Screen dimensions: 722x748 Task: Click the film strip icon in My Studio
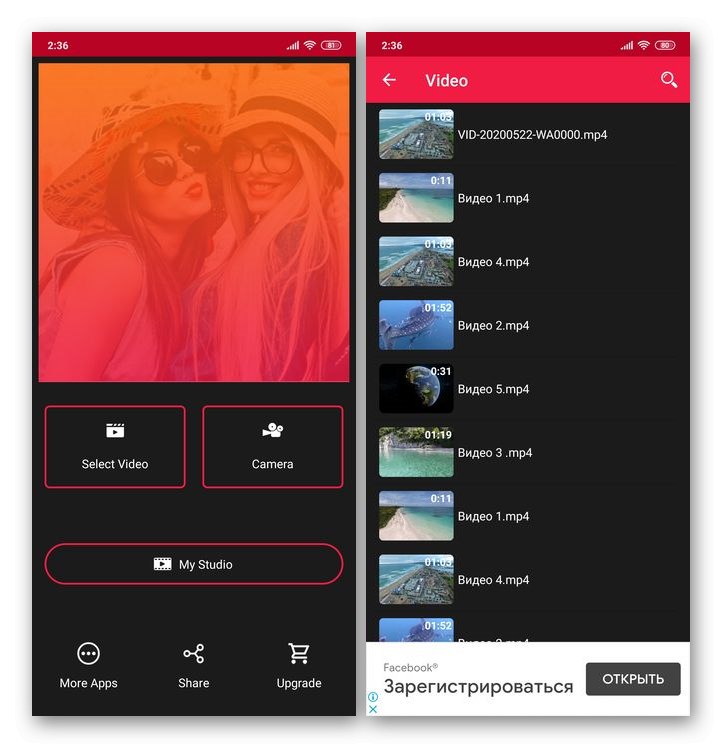pos(162,564)
